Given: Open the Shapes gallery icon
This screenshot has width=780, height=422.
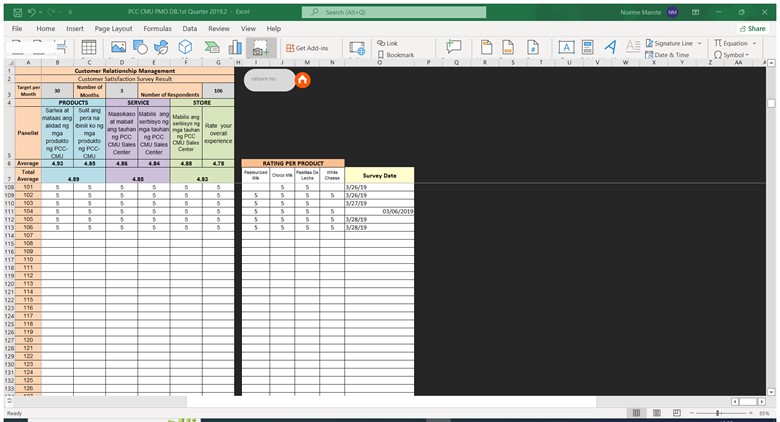Looking at the screenshot, I should pyautogui.click(x=140, y=47).
